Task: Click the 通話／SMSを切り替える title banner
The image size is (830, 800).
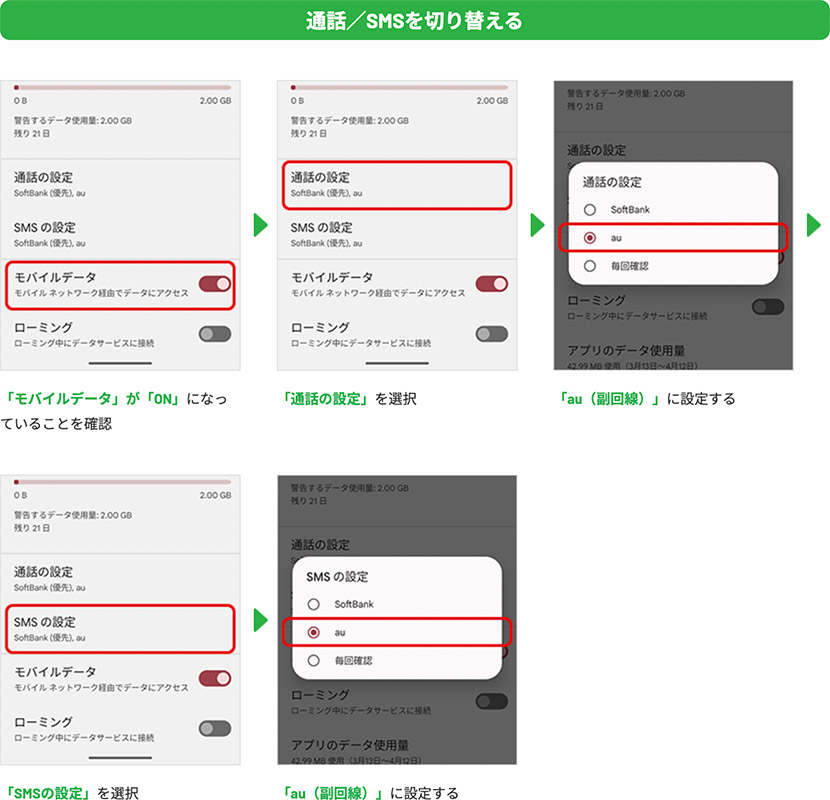Action: click(x=415, y=19)
